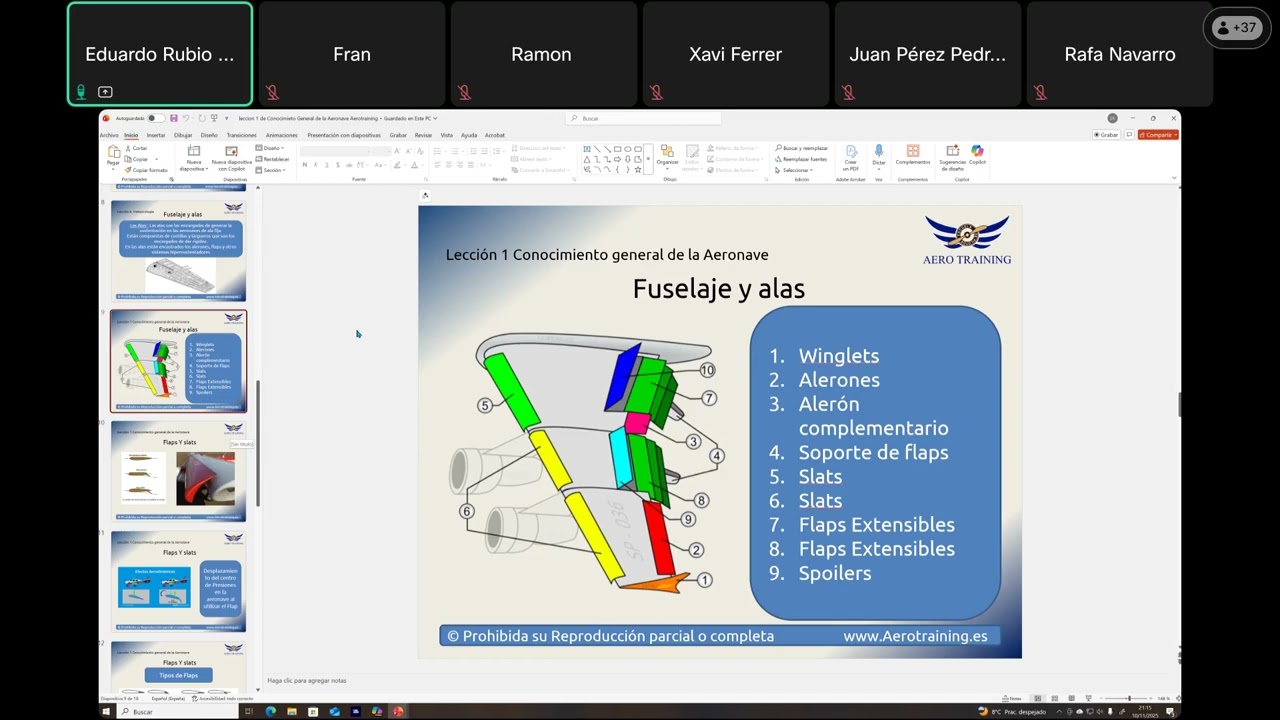Switch to normal view in status bar
This screenshot has height=720, width=1280.
pyautogui.click(x=1038, y=698)
